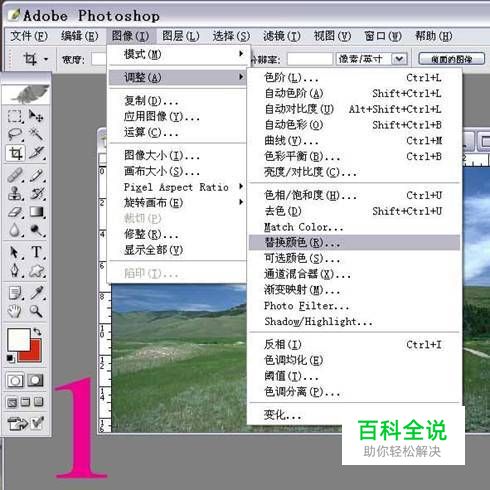This screenshot has width=490, height=490.
Task: Select the Hand tool
Action: tap(15, 311)
